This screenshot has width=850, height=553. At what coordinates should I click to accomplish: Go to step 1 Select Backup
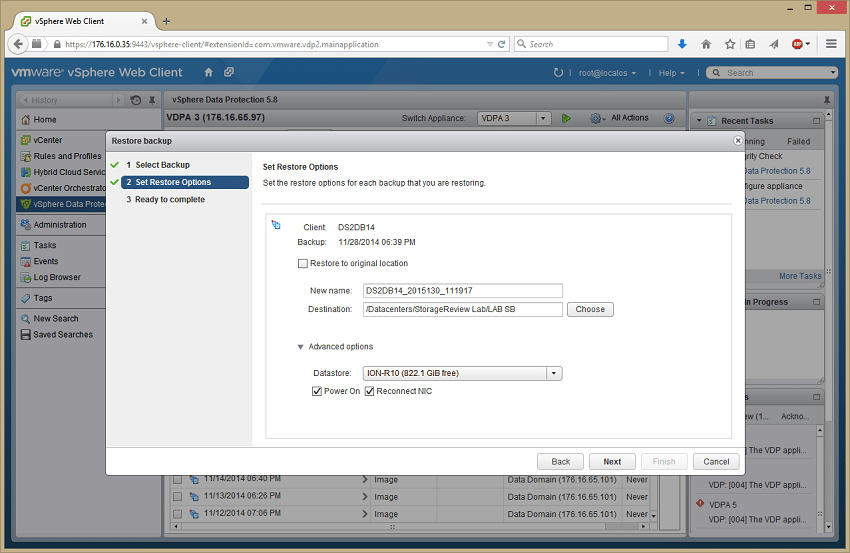click(x=158, y=165)
